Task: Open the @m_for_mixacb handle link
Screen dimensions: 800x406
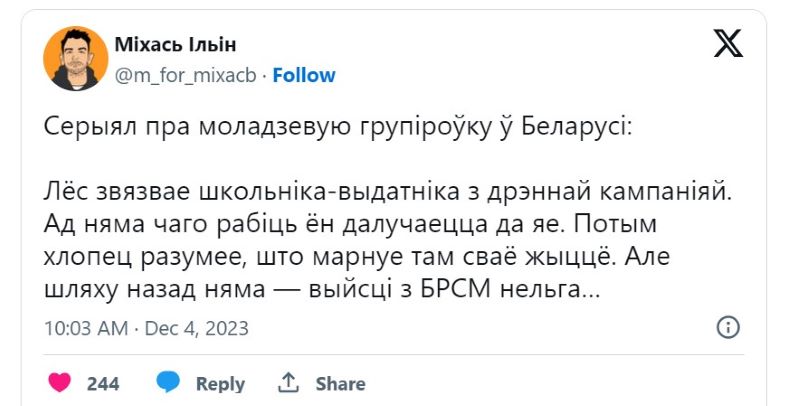Action: [185, 75]
